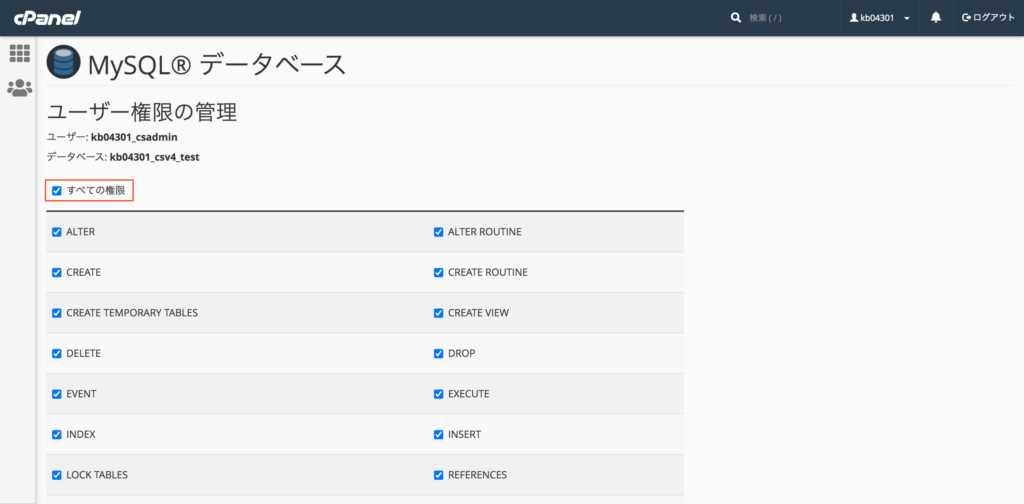The height and width of the screenshot is (504, 1024).
Task: Toggle the CREATE ROUTINE checkbox
Action: point(439,272)
